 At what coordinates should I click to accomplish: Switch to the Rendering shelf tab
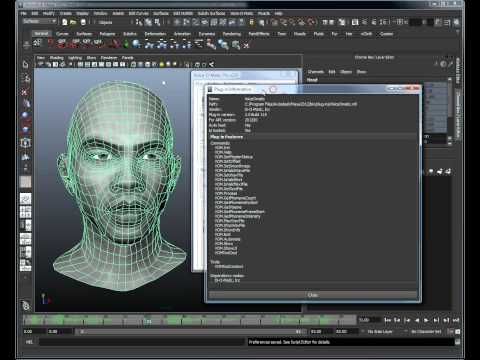pyautogui.click(x=232, y=34)
